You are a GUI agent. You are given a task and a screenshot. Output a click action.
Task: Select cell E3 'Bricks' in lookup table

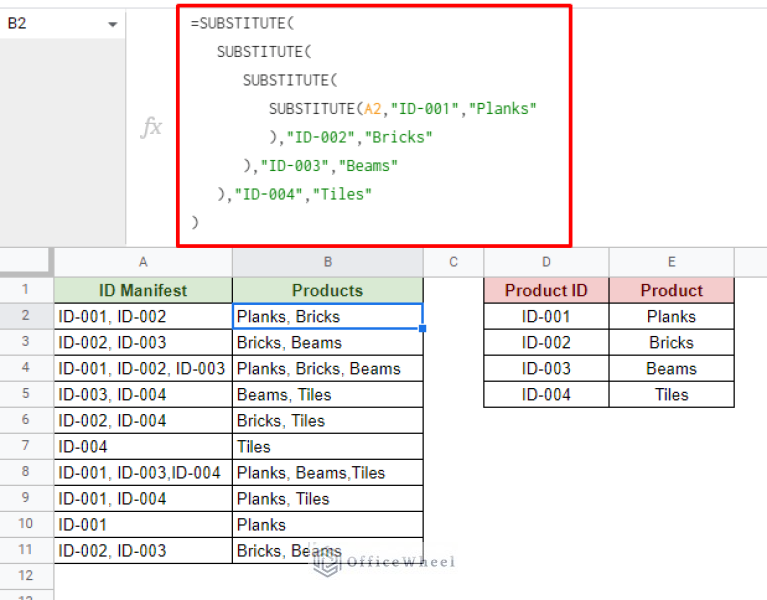pos(672,342)
